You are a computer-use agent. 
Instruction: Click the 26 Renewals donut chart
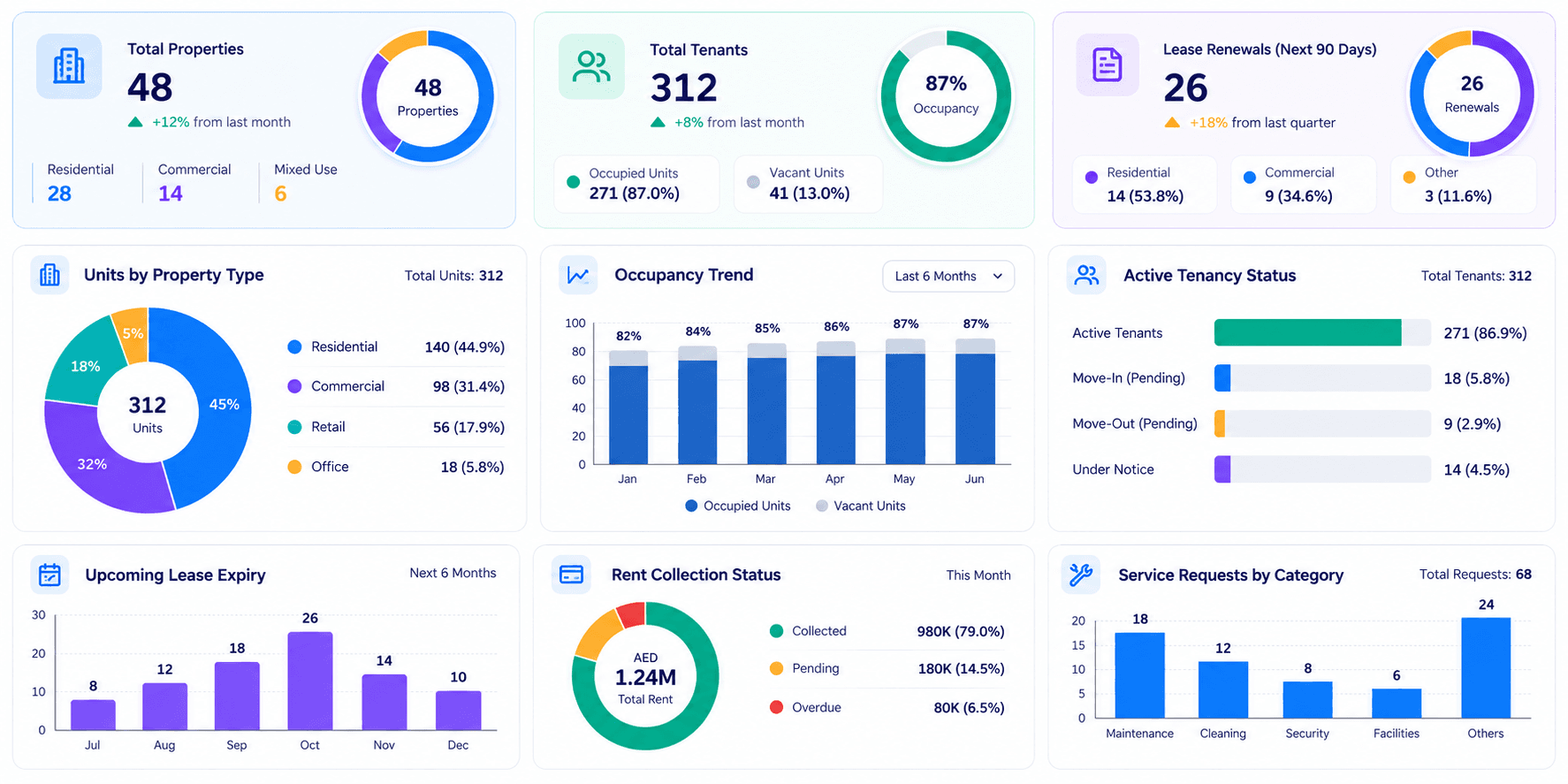(x=1472, y=94)
